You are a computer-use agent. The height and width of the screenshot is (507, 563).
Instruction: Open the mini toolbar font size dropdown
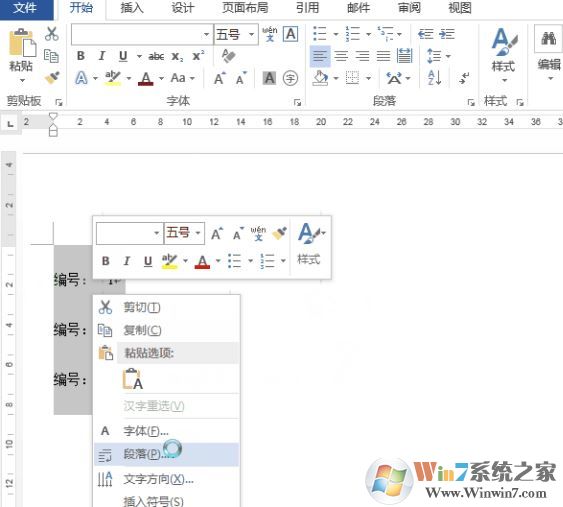[198, 233]
